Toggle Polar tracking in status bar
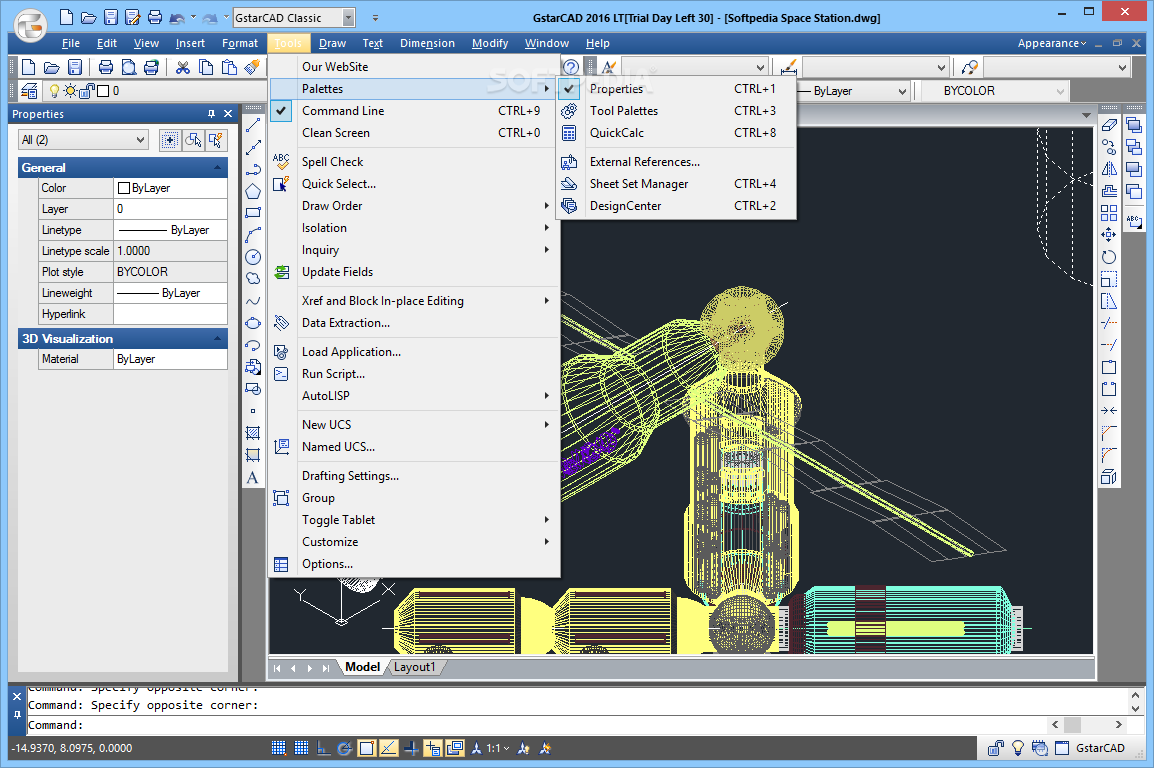The height and width of the screenshot is (768, 1154). [344, 748]
